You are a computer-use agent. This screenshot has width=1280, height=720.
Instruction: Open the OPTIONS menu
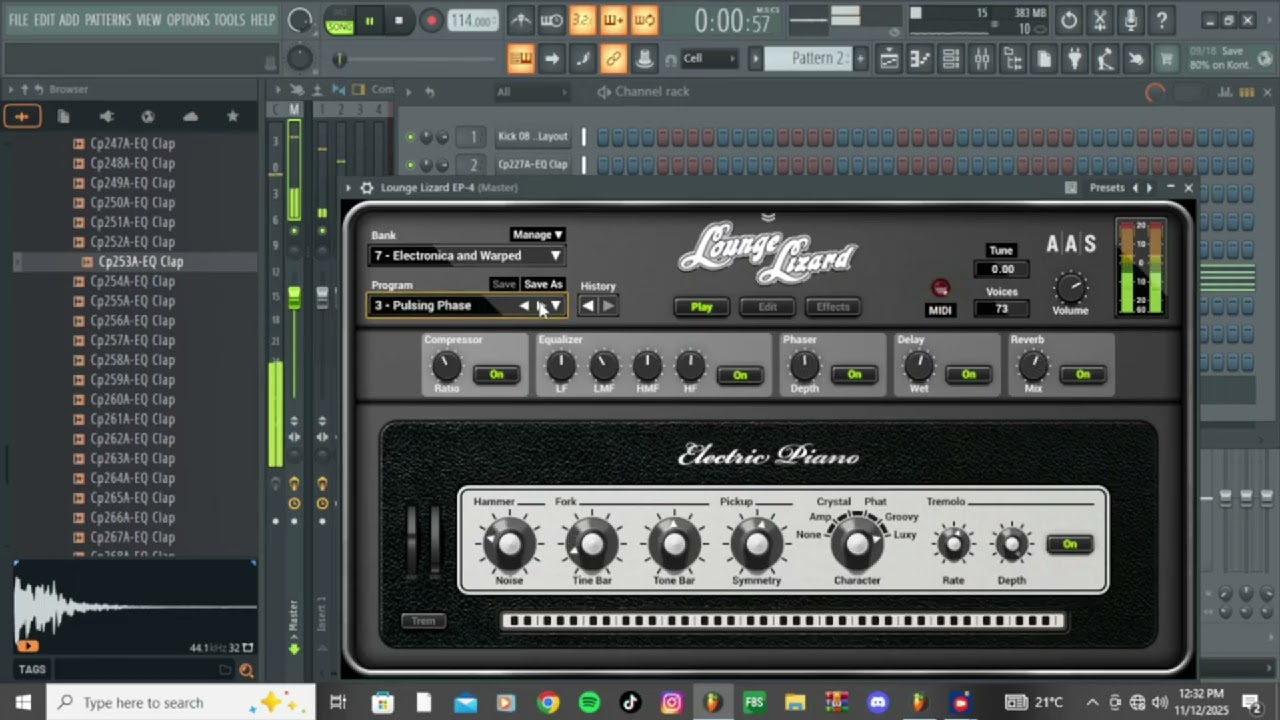tap(188, 20)
